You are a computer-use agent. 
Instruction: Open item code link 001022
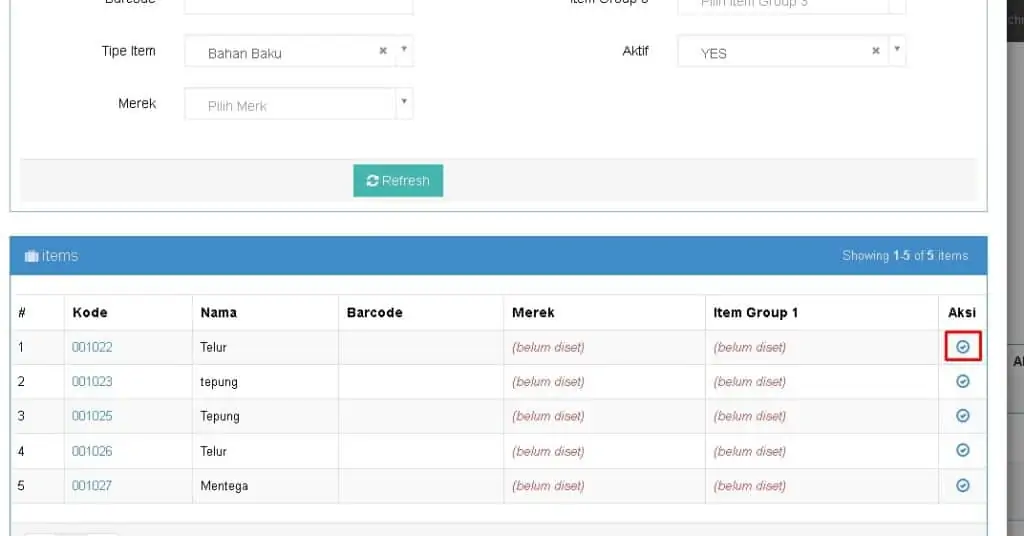(92, 347)
